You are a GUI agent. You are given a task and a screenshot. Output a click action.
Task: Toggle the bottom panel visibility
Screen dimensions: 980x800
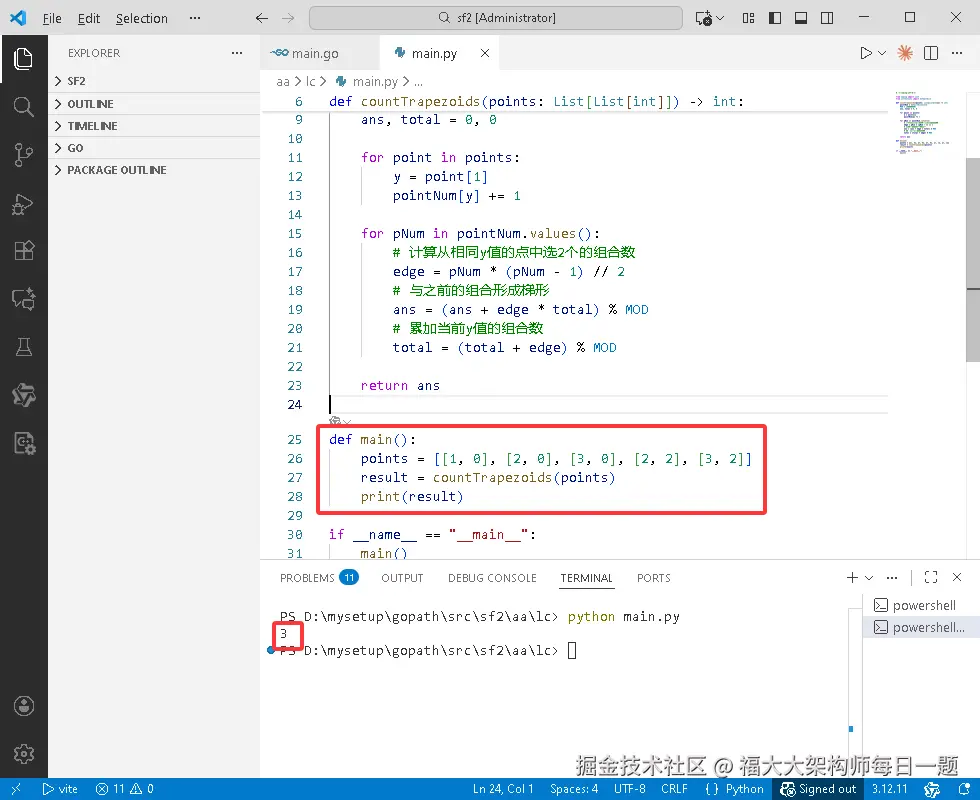point(801,18)
